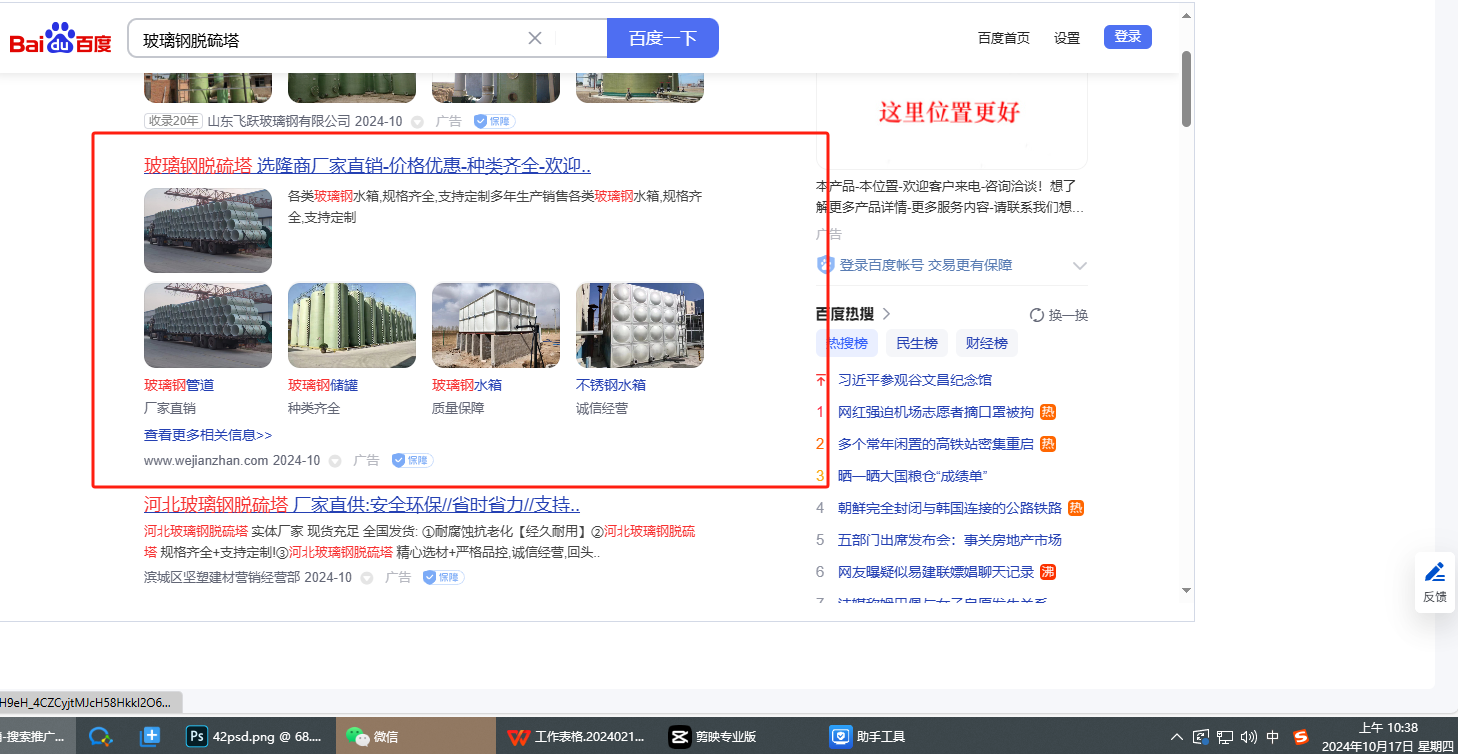Click the network icon in system tray
This screenshot has width=1458, height=754.
click(x=1225, y=737)
